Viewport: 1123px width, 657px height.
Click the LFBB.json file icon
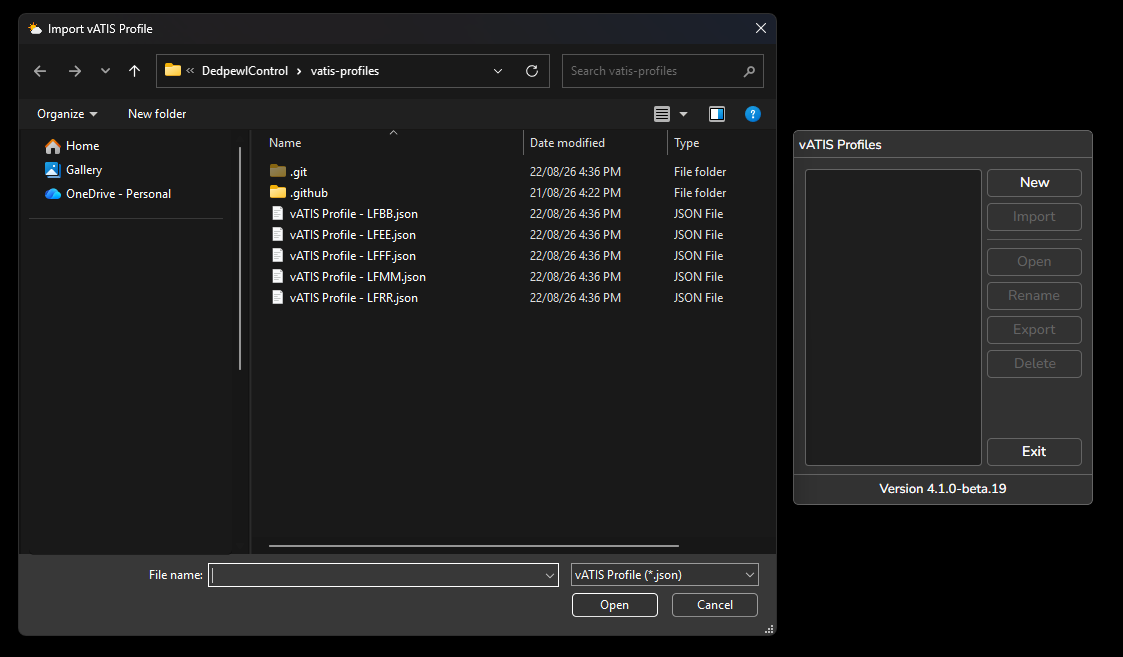pos(278,214)
